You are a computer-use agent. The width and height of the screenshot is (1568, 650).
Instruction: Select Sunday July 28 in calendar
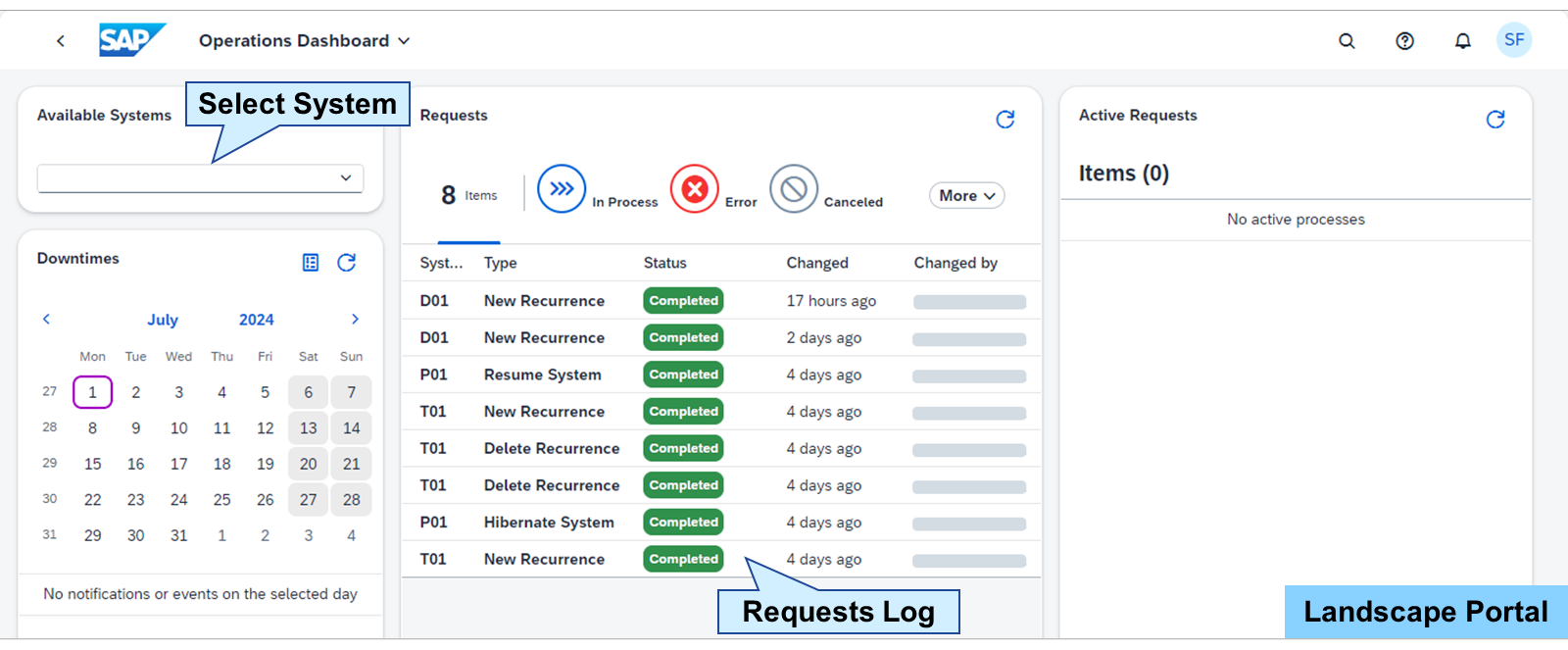click(351, 500)
